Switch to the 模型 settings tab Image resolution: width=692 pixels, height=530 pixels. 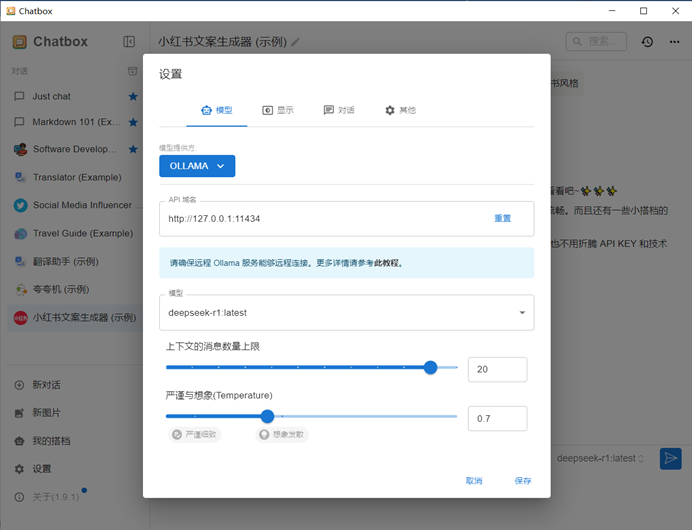click(x=217, y=110)
